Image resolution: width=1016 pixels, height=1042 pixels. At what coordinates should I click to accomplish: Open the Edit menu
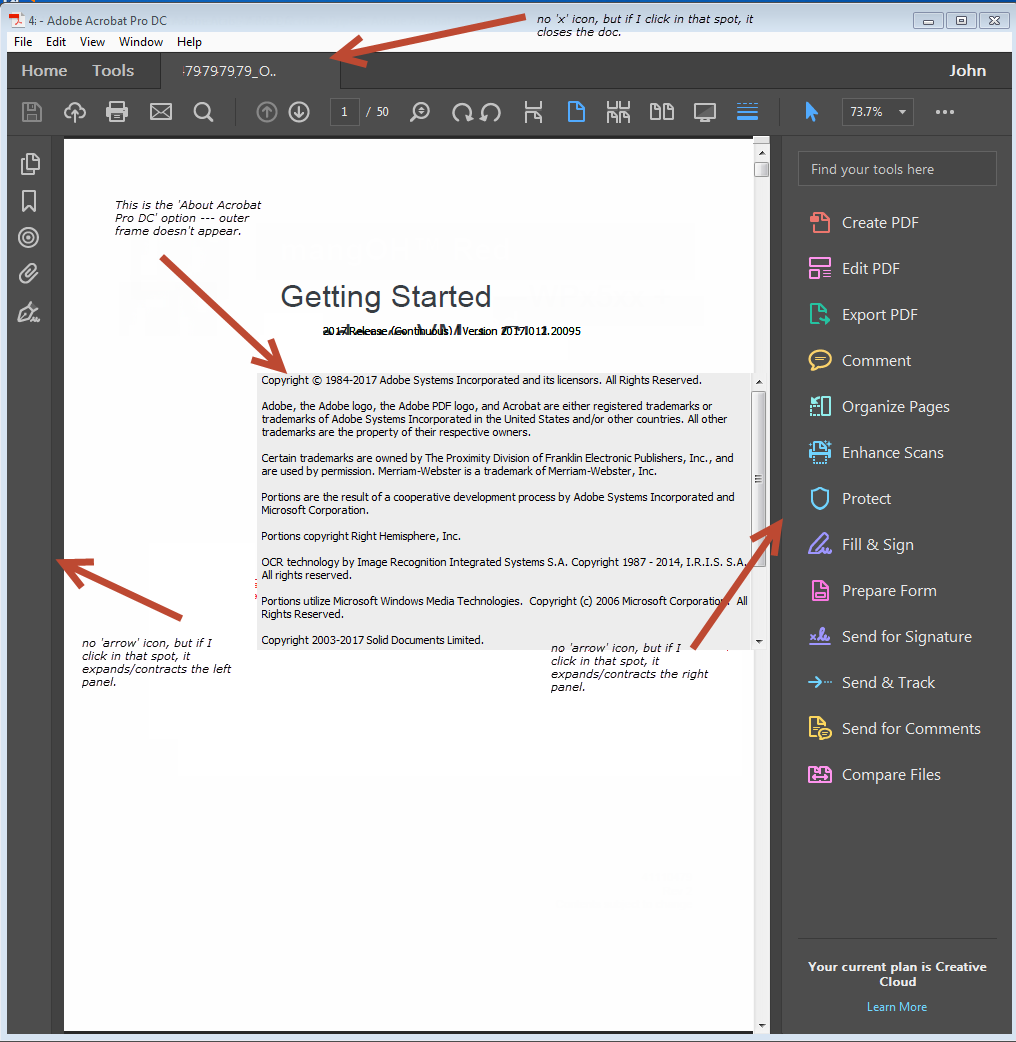coord(56,42)
